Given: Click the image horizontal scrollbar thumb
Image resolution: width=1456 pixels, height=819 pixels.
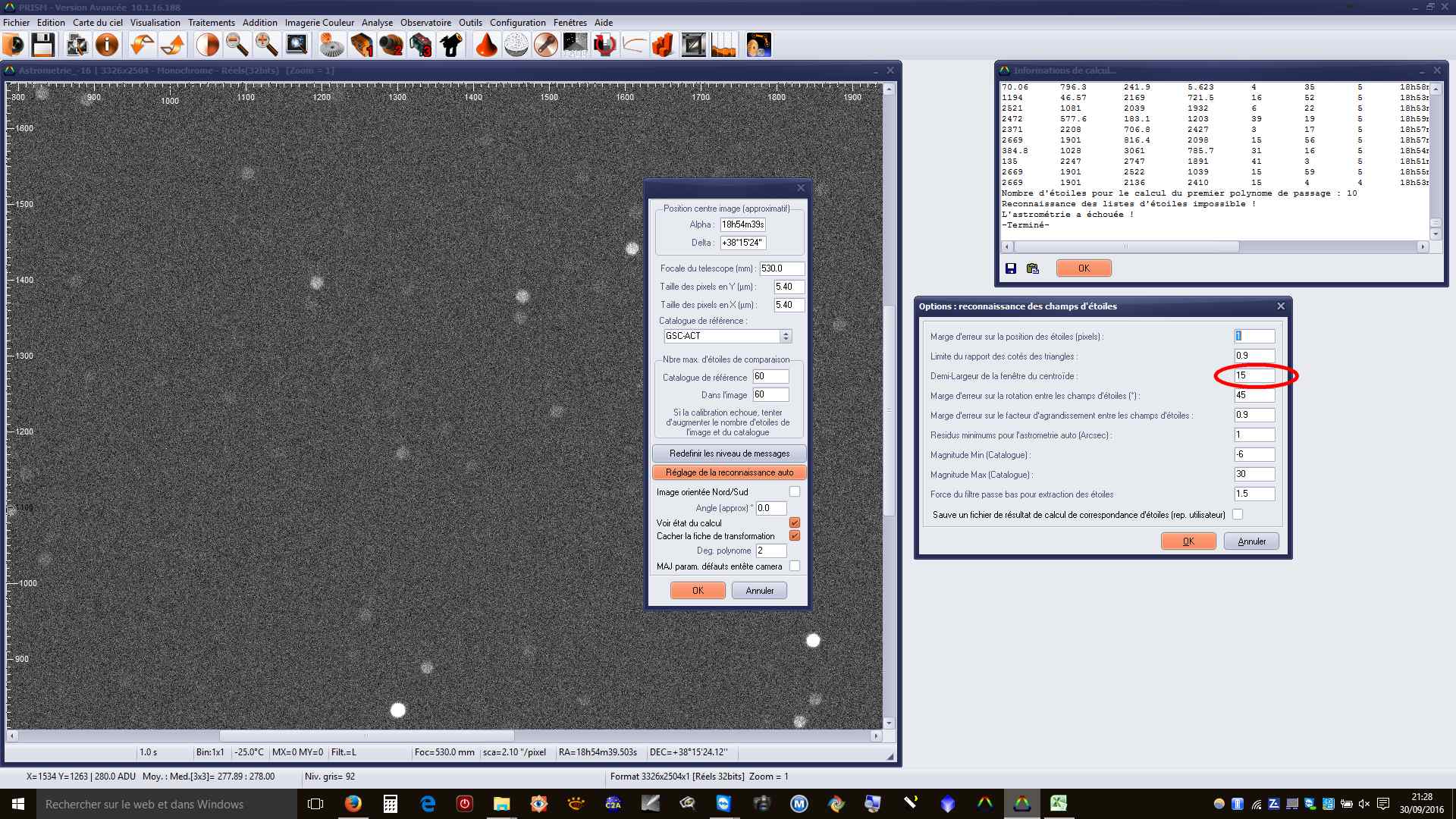Looking at the screenshot, I should [366, 736].
